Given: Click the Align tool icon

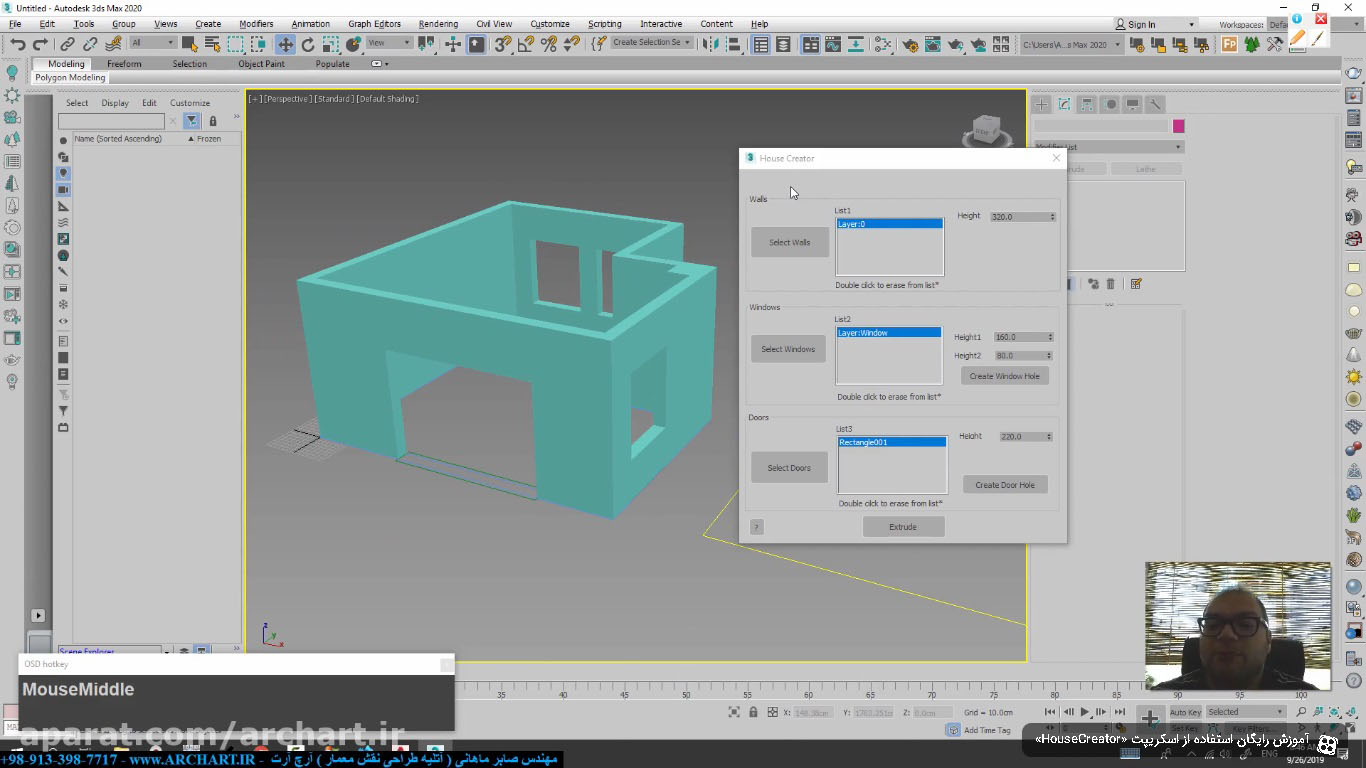Looking at the screenshot, I should click(734, 44).
